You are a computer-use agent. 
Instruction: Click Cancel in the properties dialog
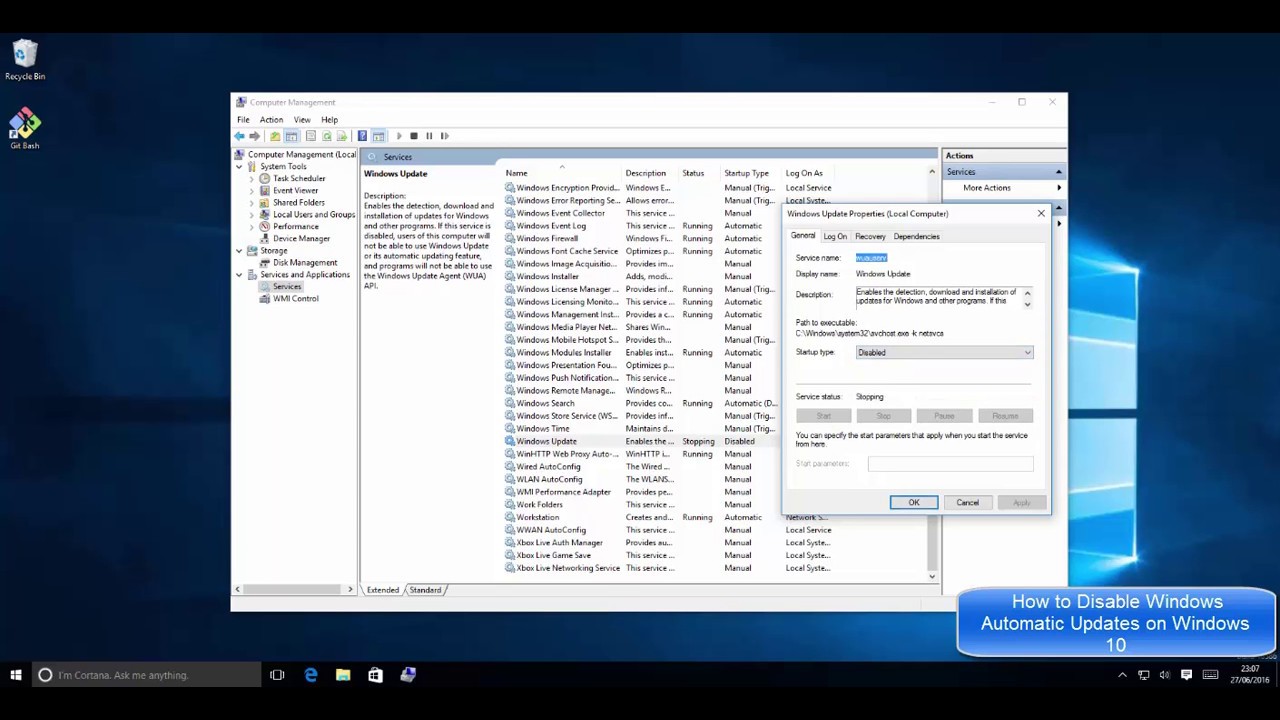pyautogui.click(x=967, y=502)
